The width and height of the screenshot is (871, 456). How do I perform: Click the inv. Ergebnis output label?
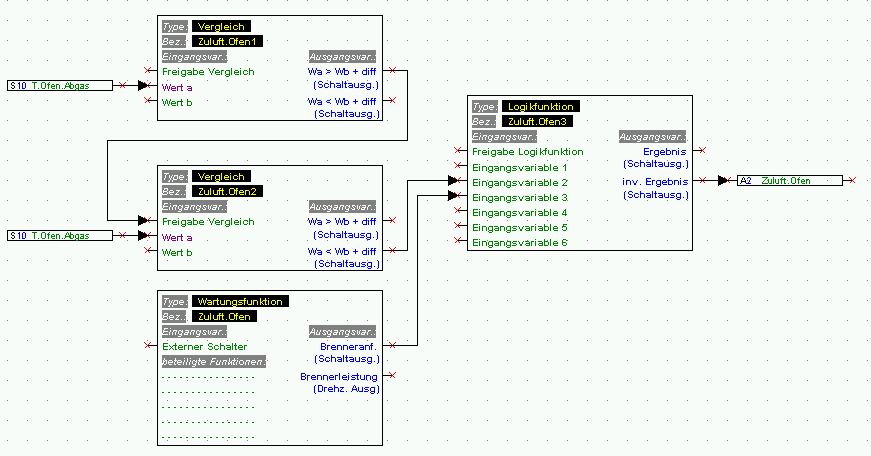pyautogui.click(x=655, y=182)
